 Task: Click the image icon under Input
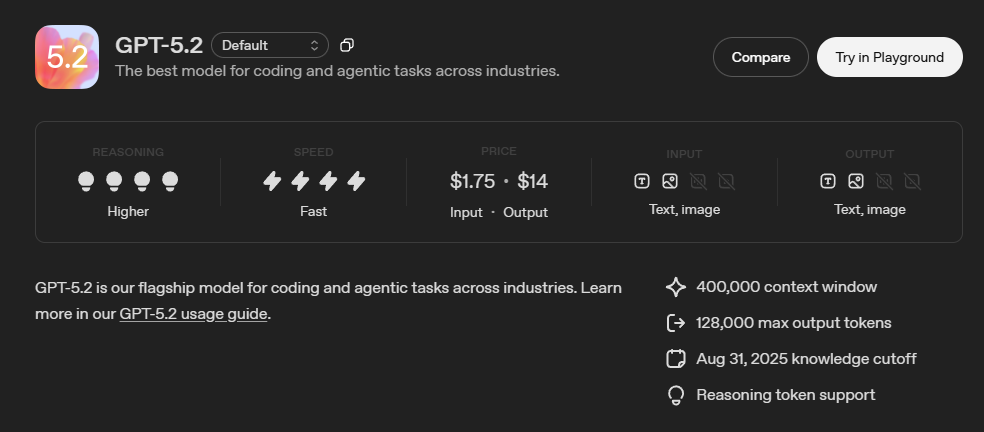coord(670,181)
